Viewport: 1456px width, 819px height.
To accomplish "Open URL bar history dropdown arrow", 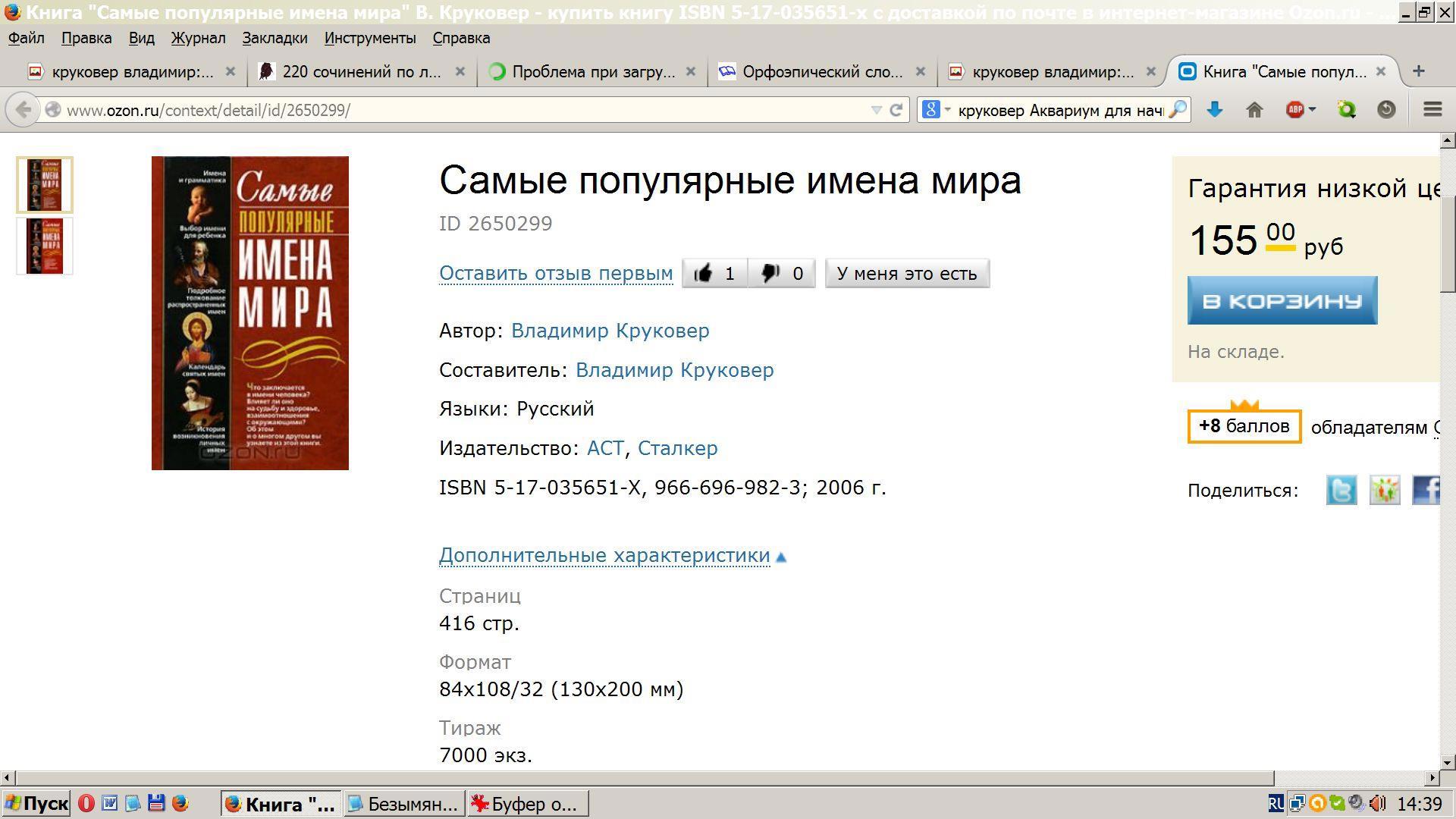I will pyautogui.click(x=876, y=110).
